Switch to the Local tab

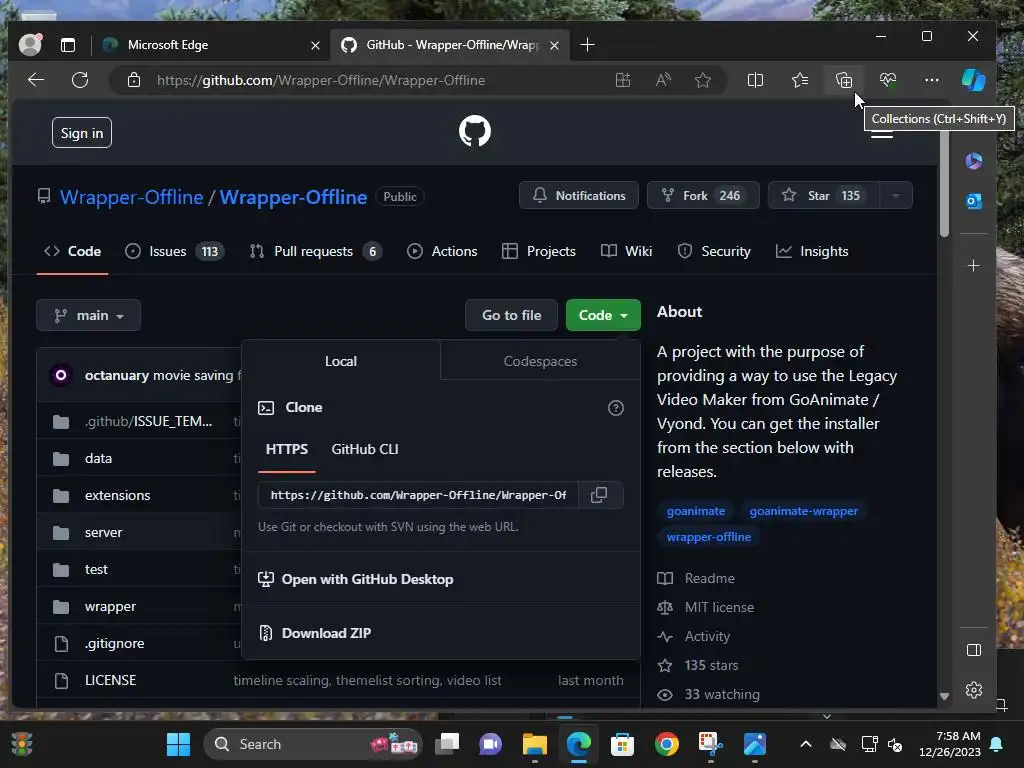coord(341,361)
